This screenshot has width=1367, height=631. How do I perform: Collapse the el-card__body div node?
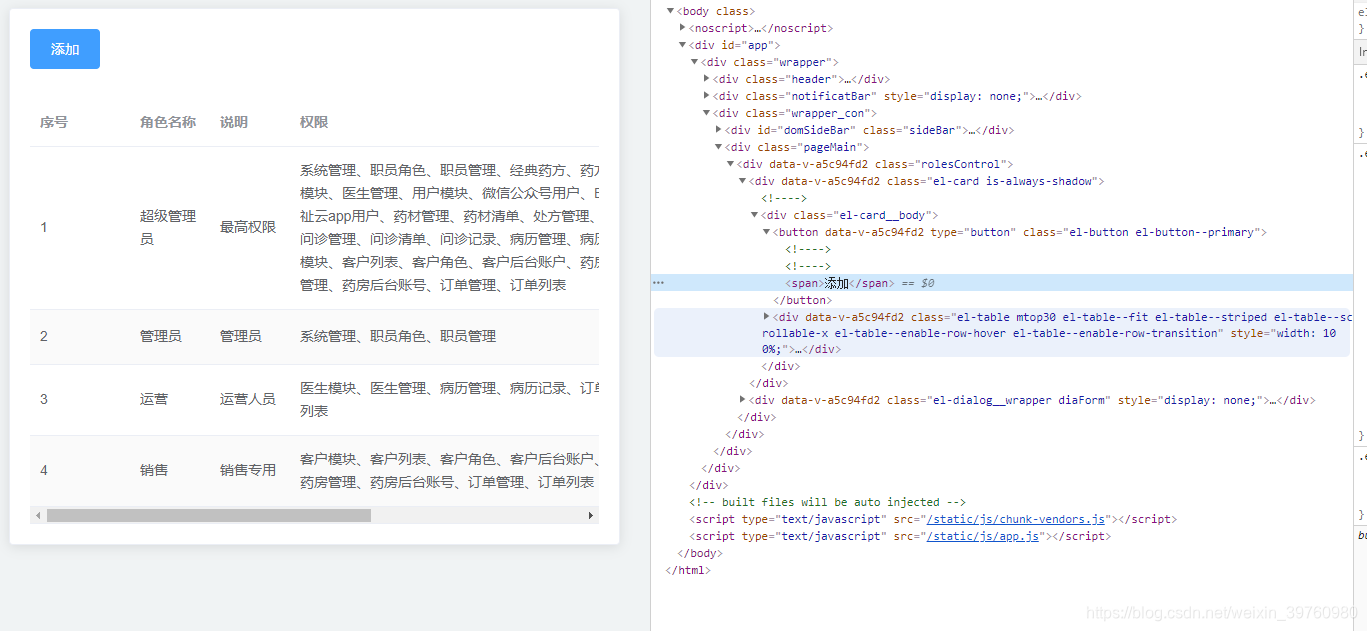755,214
